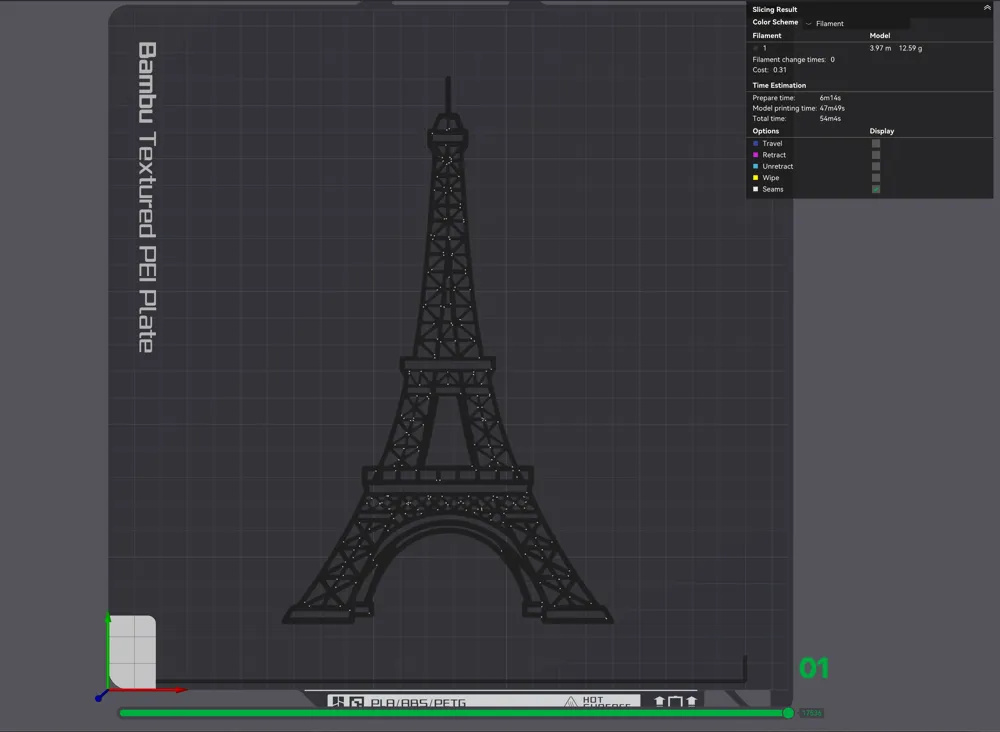Click the Slicing Result heading
The height and width of the screenshot is (732, 1000).
[x=775, y=10]
